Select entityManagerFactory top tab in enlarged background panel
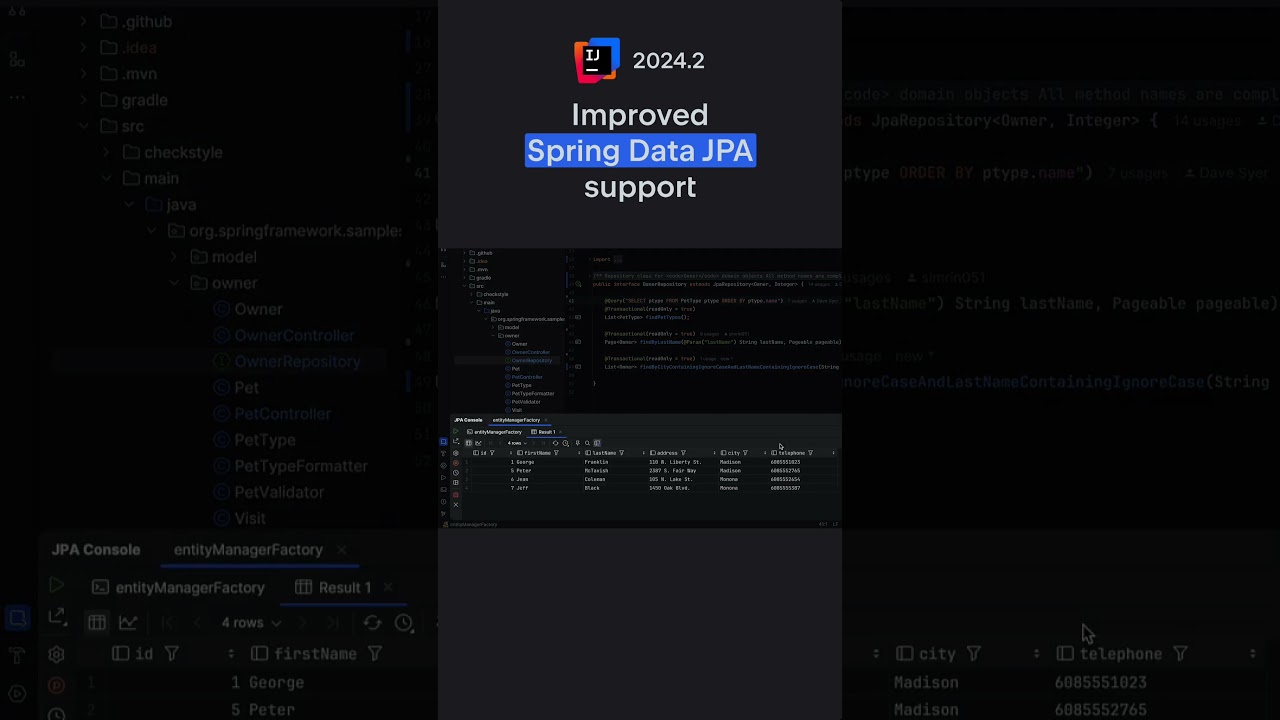 point(248,549)
